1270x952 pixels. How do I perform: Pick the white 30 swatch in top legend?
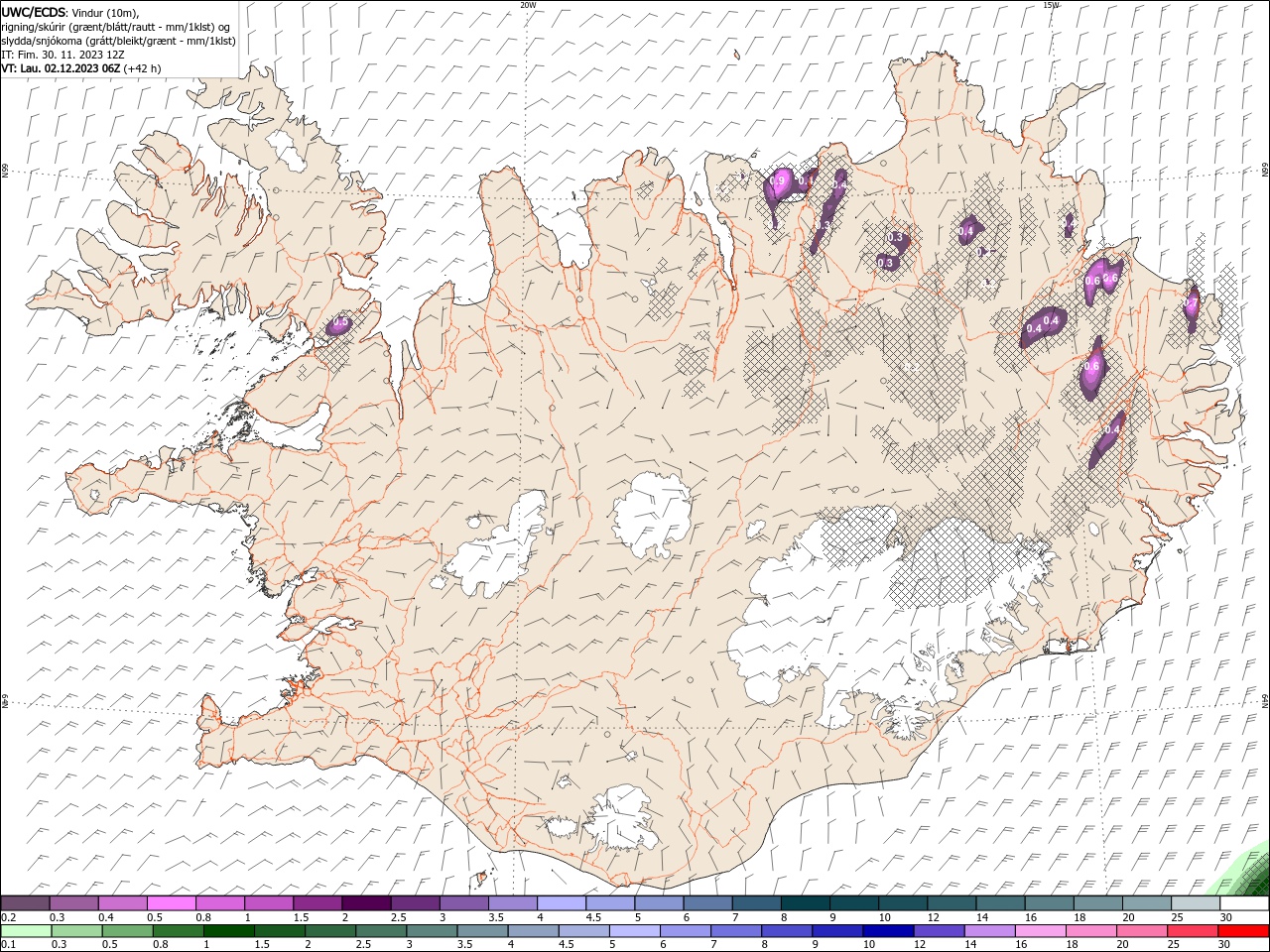coord(1245,903)
